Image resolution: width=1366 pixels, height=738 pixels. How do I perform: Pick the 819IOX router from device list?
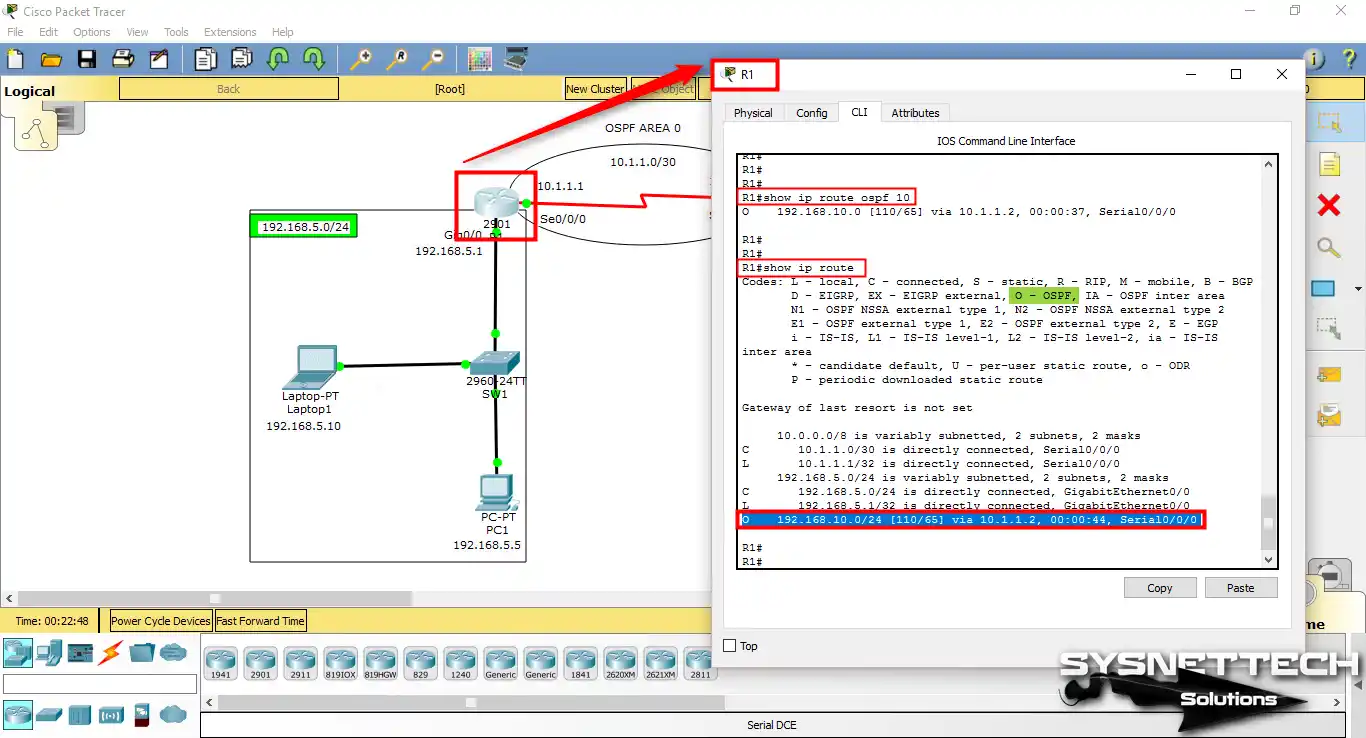pos(340,663)
